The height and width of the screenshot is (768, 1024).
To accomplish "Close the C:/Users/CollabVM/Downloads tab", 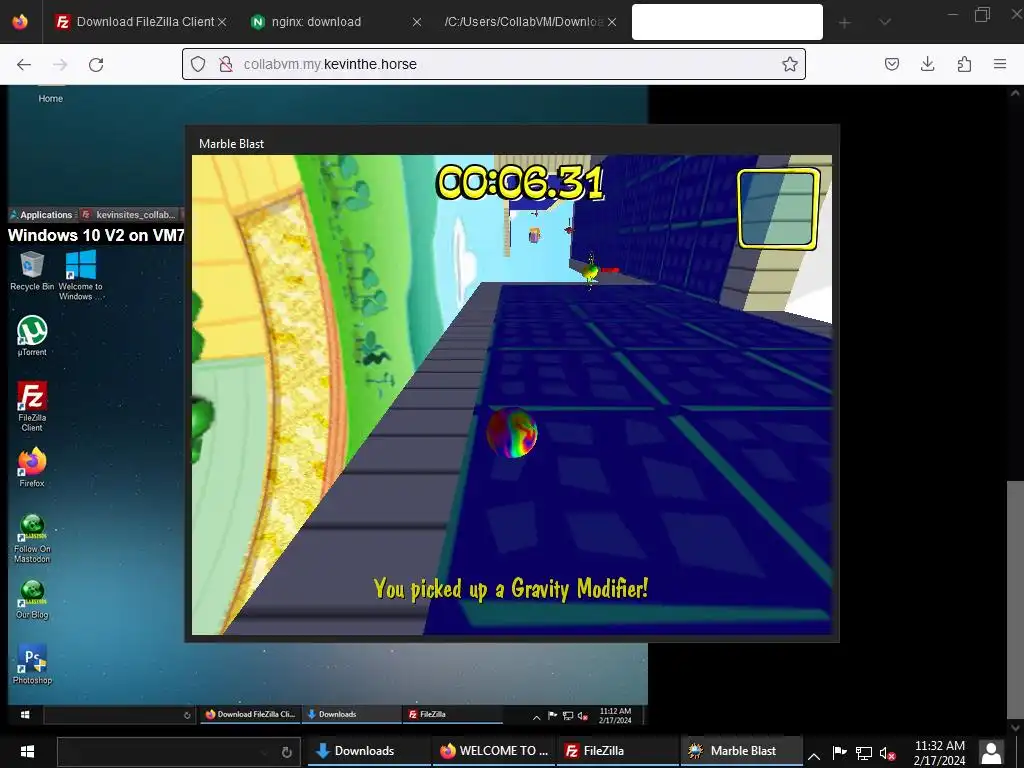I will pyautogui.click(x=611, y=22).
